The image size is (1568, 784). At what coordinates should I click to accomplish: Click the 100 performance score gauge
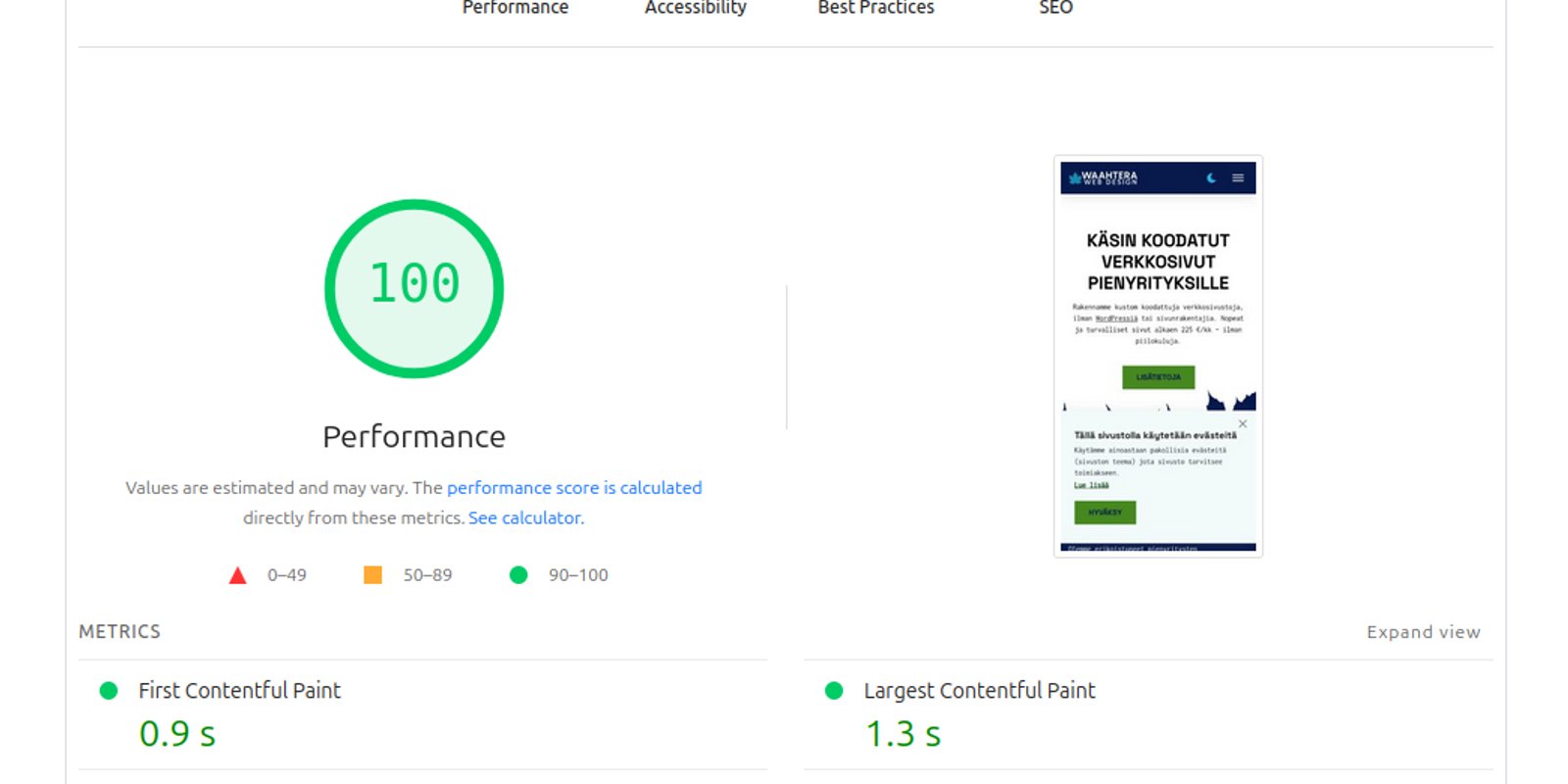pyautogui.click(x=414, y=288)
